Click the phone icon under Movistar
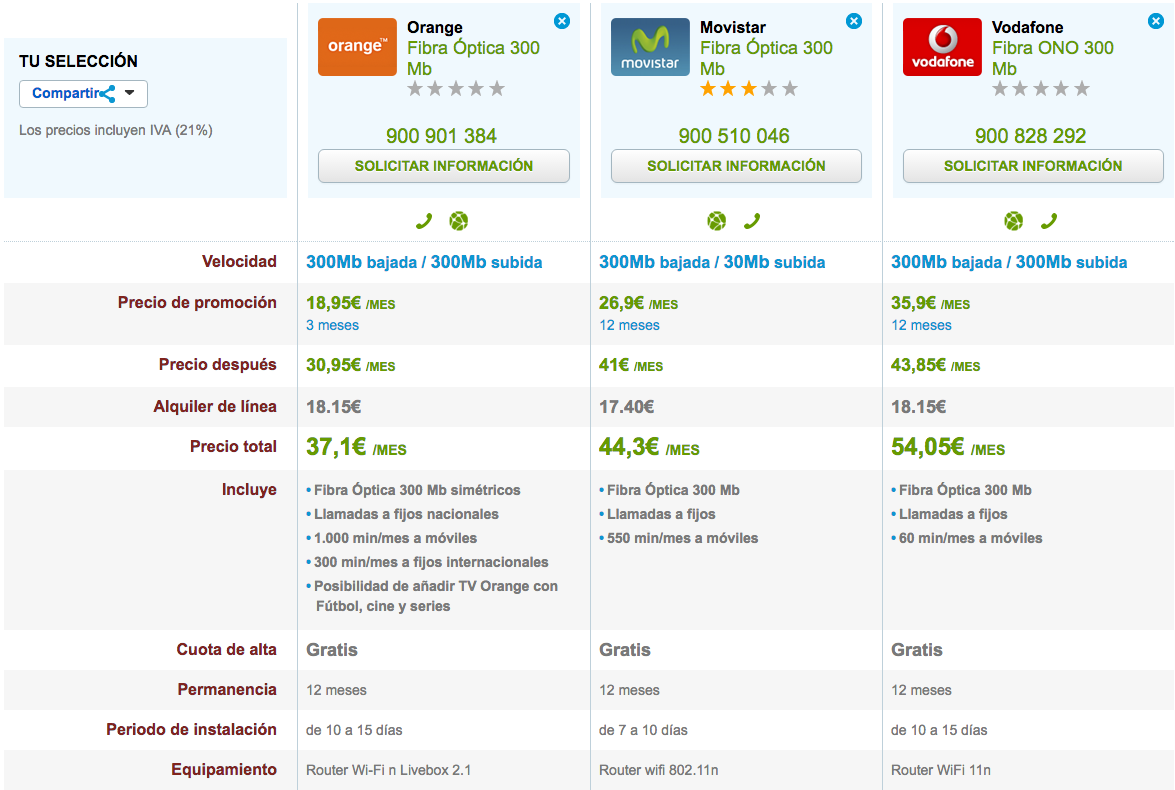This screenshot has width=1175, height=790. [x=751, y=221]
